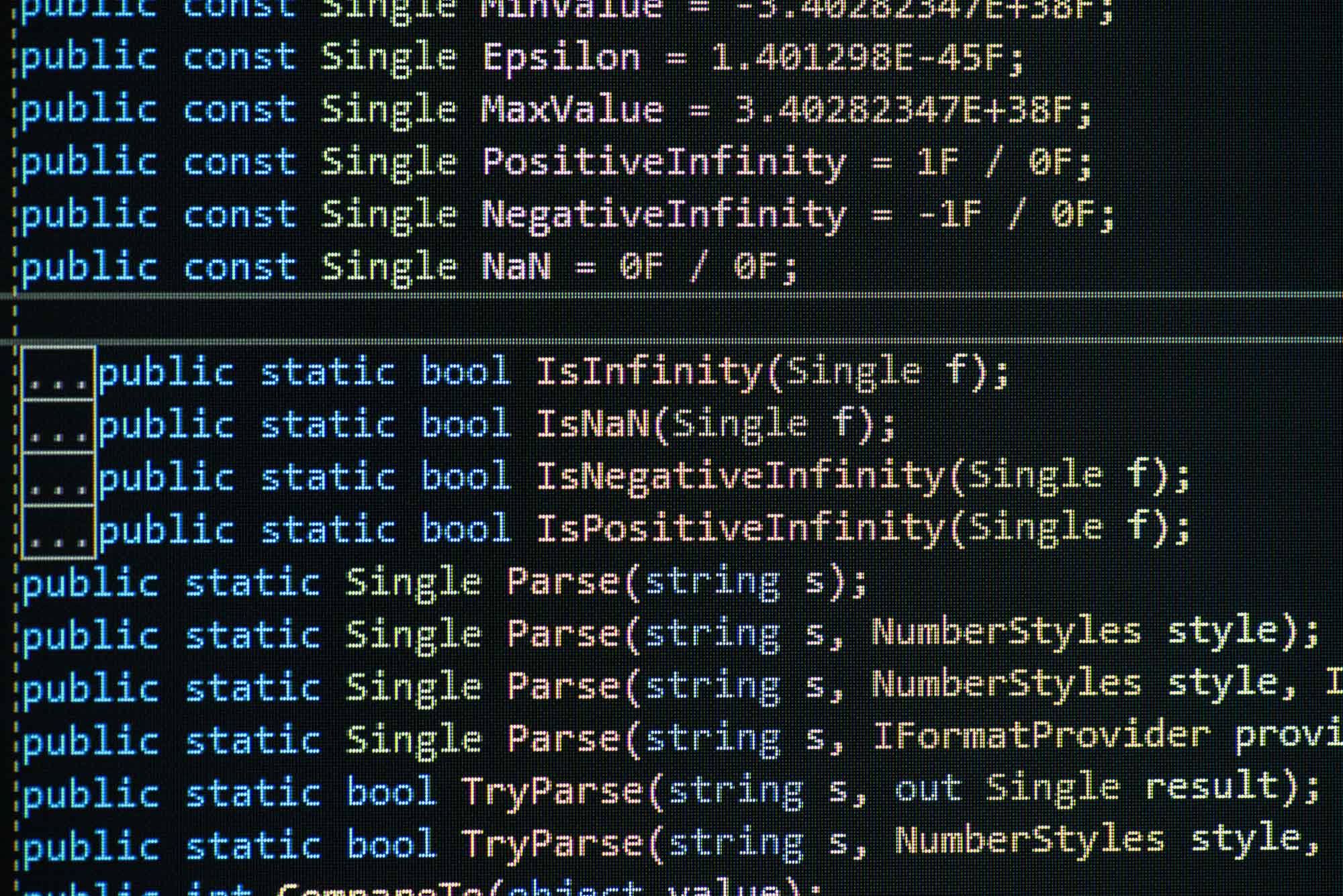Click the const keyword on the NaN line

(x=240, y=268)
